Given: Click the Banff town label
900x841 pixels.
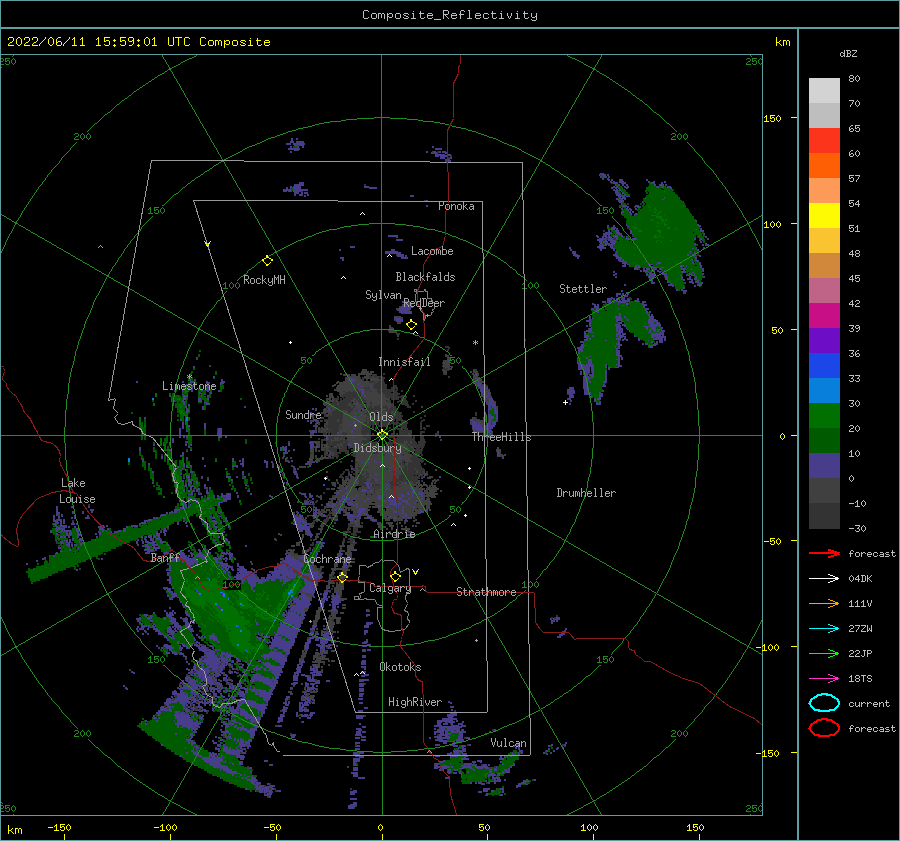Looking at the screenshot, I should click(x=165, y=558).
